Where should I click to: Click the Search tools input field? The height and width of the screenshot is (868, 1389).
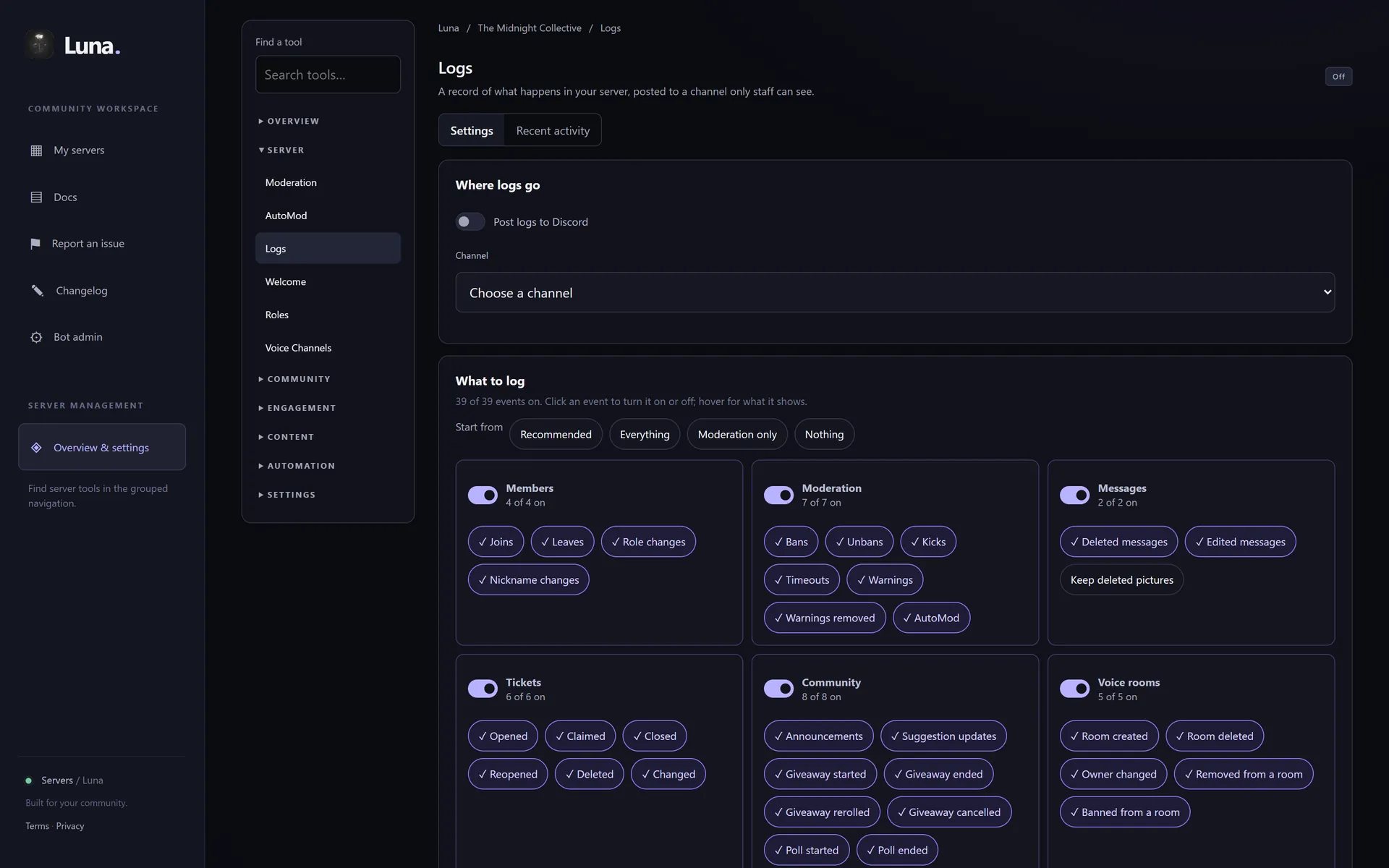click(328, 75)
